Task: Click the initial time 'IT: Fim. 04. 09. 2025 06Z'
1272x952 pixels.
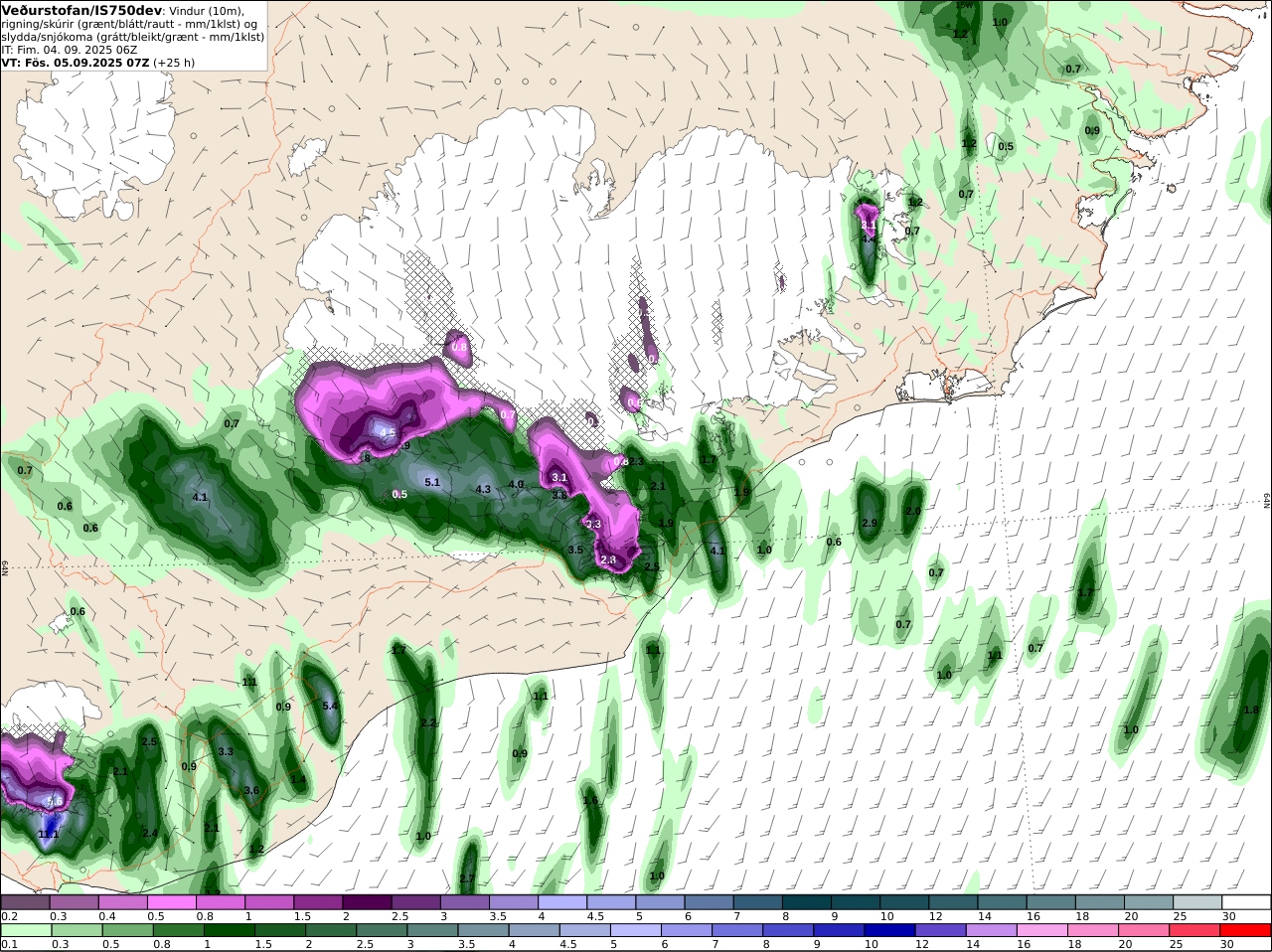Action: point(70,50)
